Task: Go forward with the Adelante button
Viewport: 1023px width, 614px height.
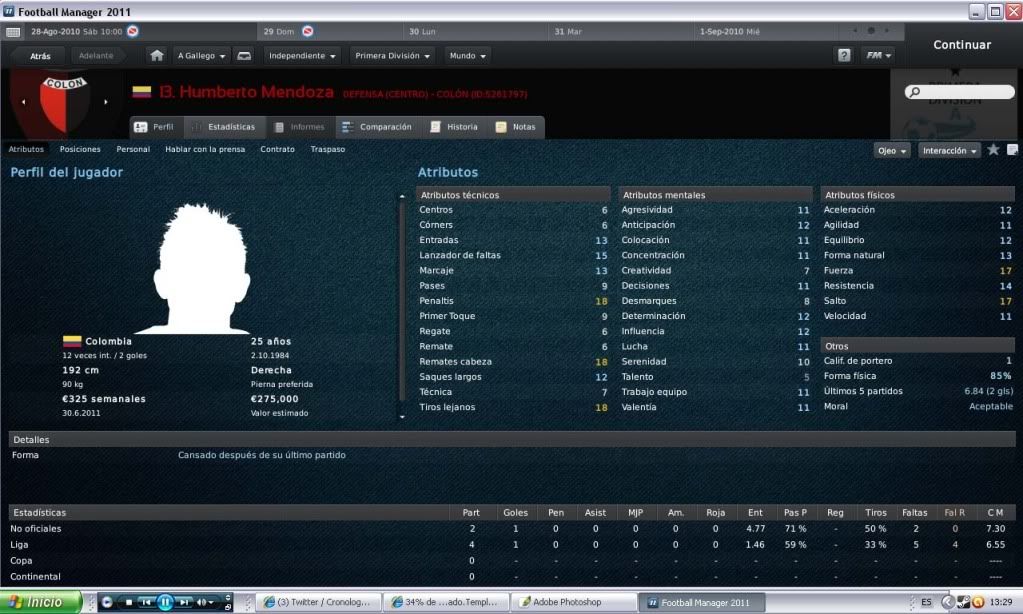Action: 96,56
